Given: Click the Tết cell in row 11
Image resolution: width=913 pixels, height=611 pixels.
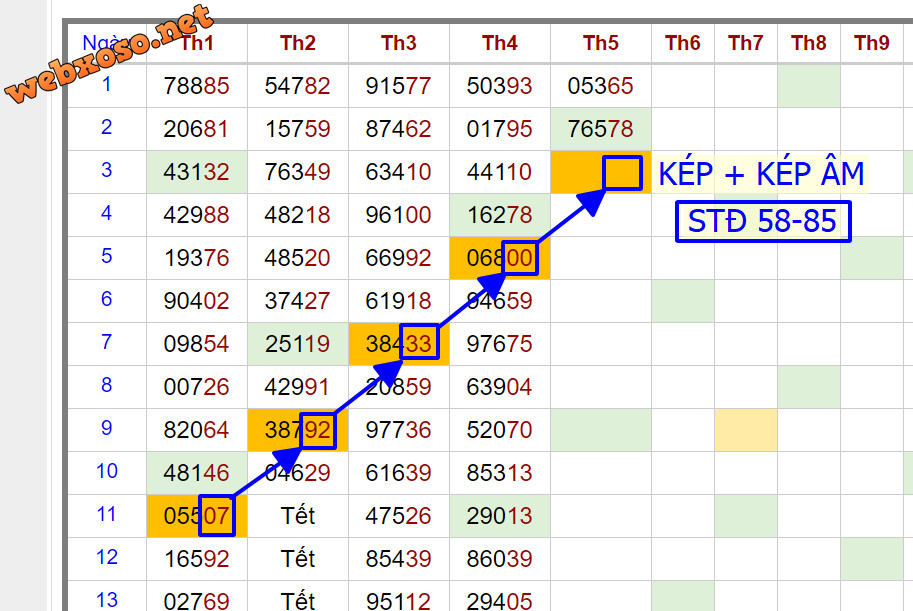Looking at the screenshot, I should point(298,516).
